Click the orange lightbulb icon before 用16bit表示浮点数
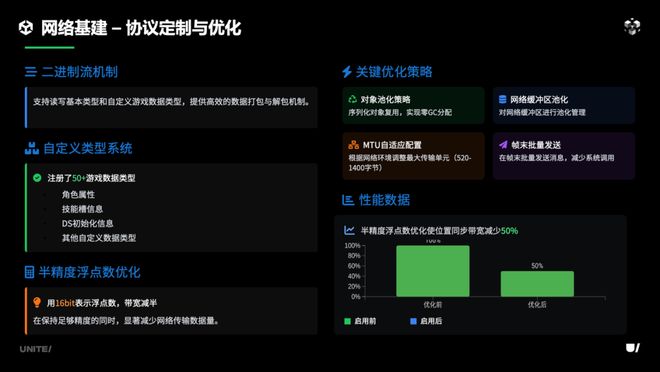The height and width of the screenshot is (372, 660). click(37, 303)
